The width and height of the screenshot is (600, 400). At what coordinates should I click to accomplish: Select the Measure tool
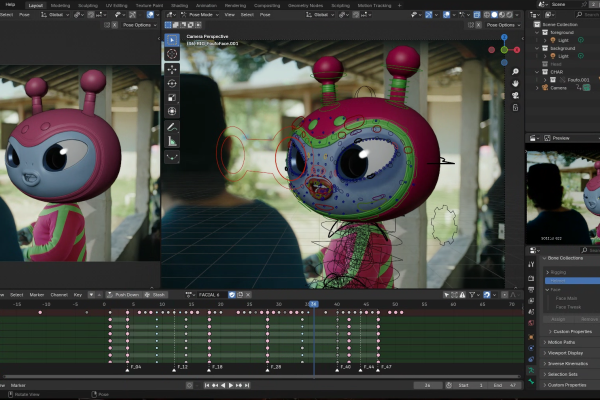click(172, 141)
